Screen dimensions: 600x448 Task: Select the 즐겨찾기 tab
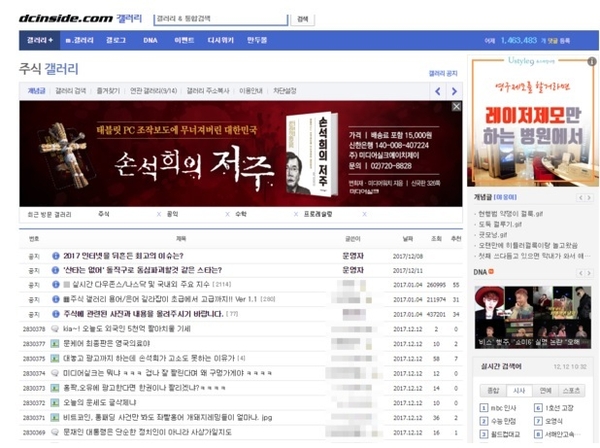click(x=108, y=91)
